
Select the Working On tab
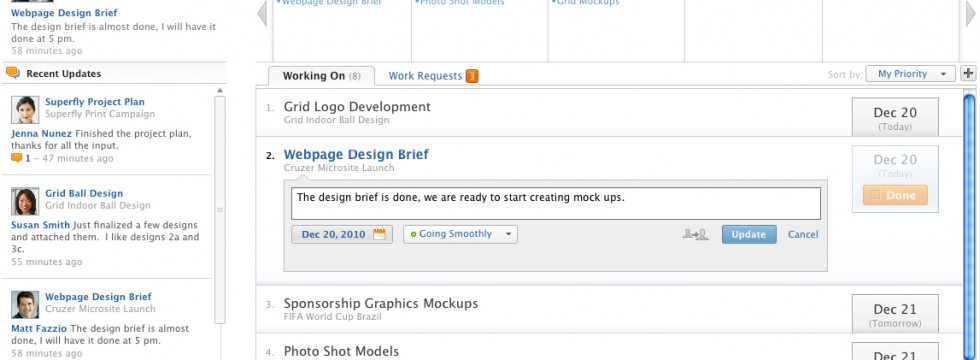pyautogui.click(x=321, y=76)
